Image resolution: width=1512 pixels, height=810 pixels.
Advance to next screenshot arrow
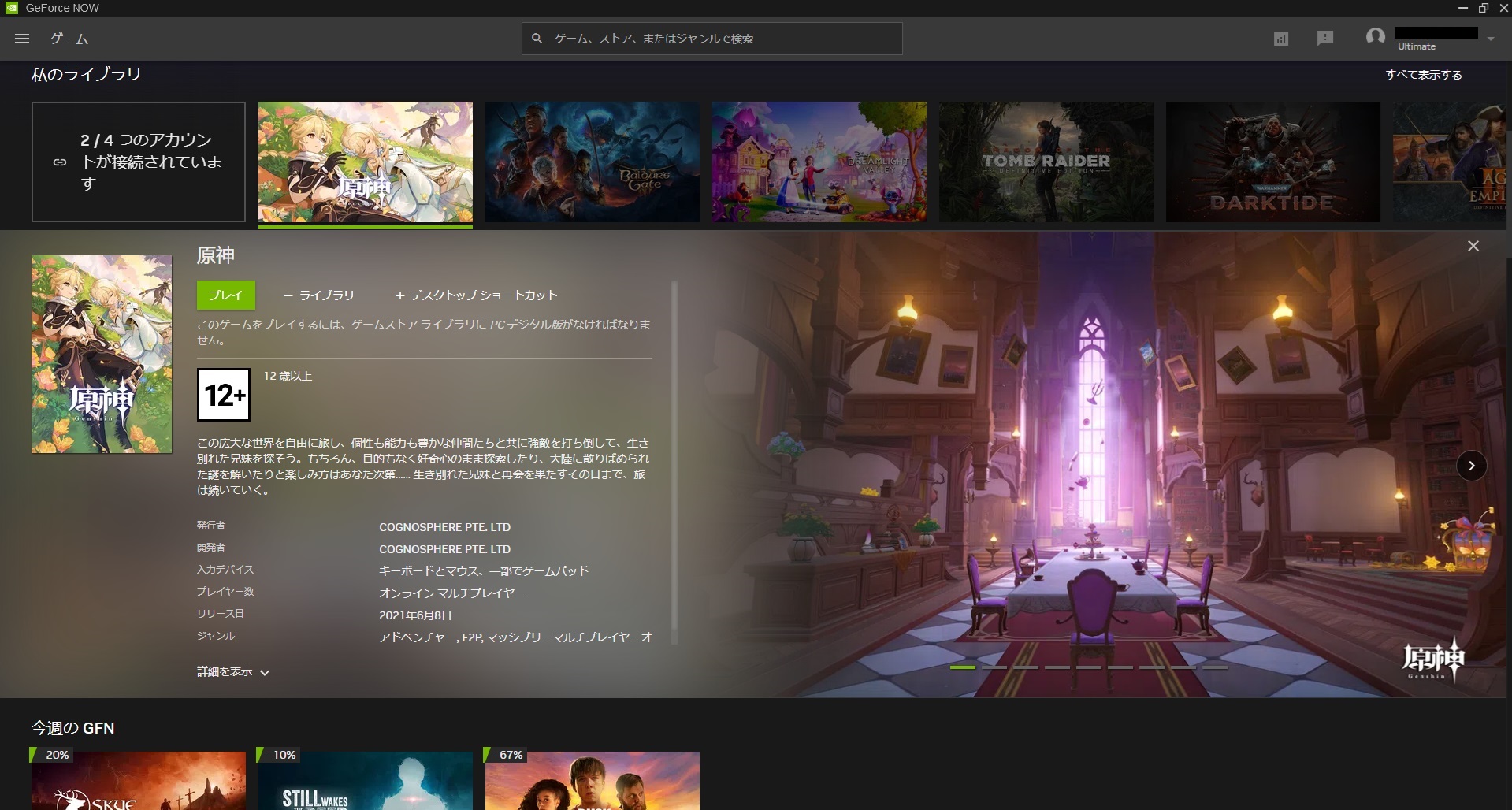(x=1471, y=466)
